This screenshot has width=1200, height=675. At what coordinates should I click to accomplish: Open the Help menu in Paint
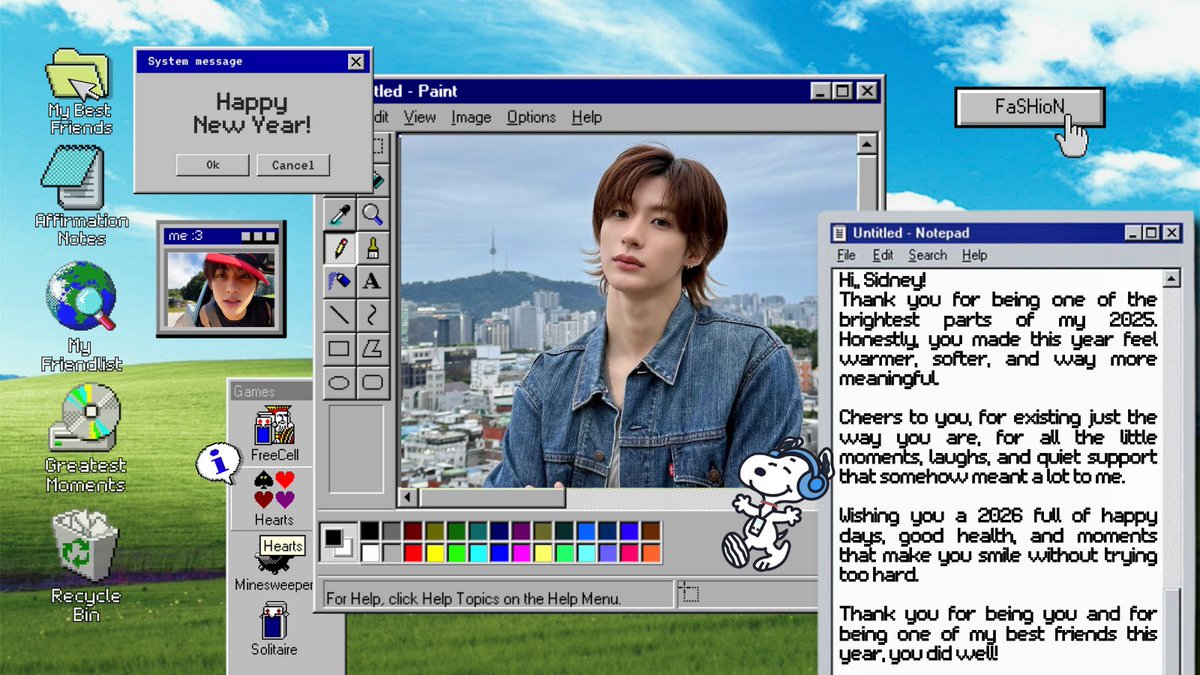[x=587, y=117]
